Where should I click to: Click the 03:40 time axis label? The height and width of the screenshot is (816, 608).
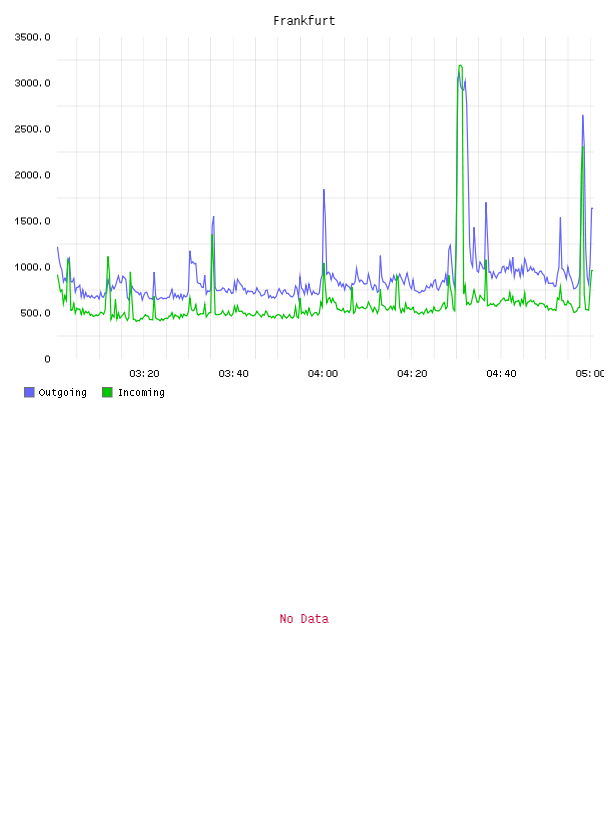[233, 374]
